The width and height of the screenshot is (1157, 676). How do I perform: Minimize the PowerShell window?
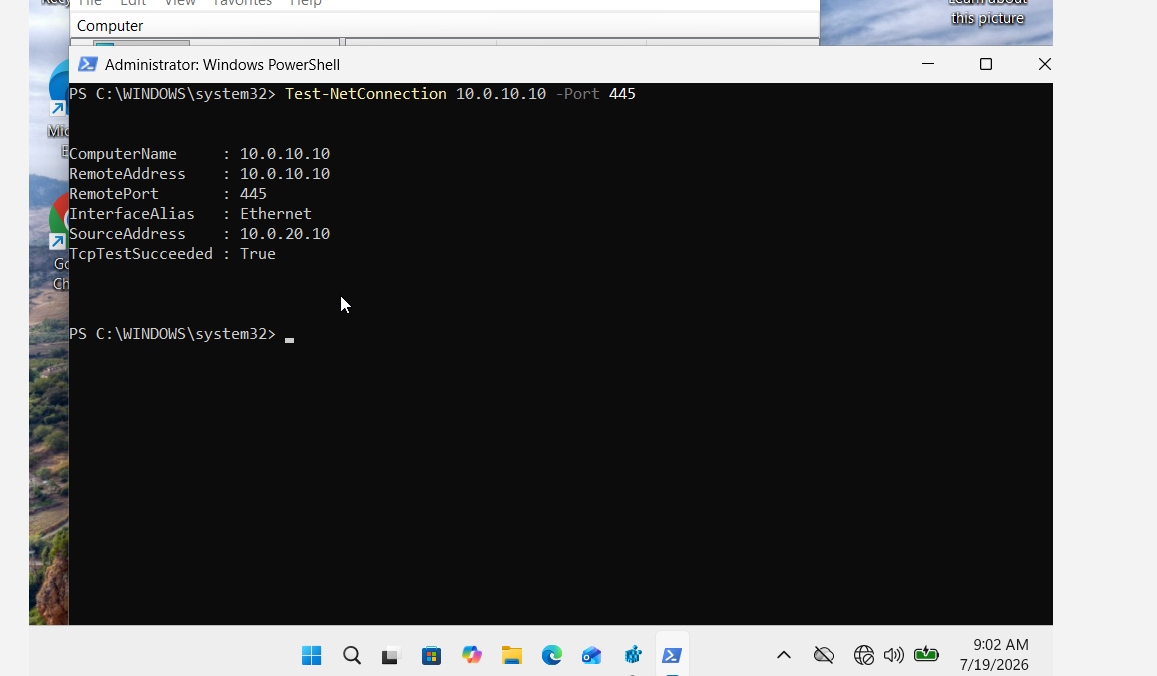pos(928,64)
